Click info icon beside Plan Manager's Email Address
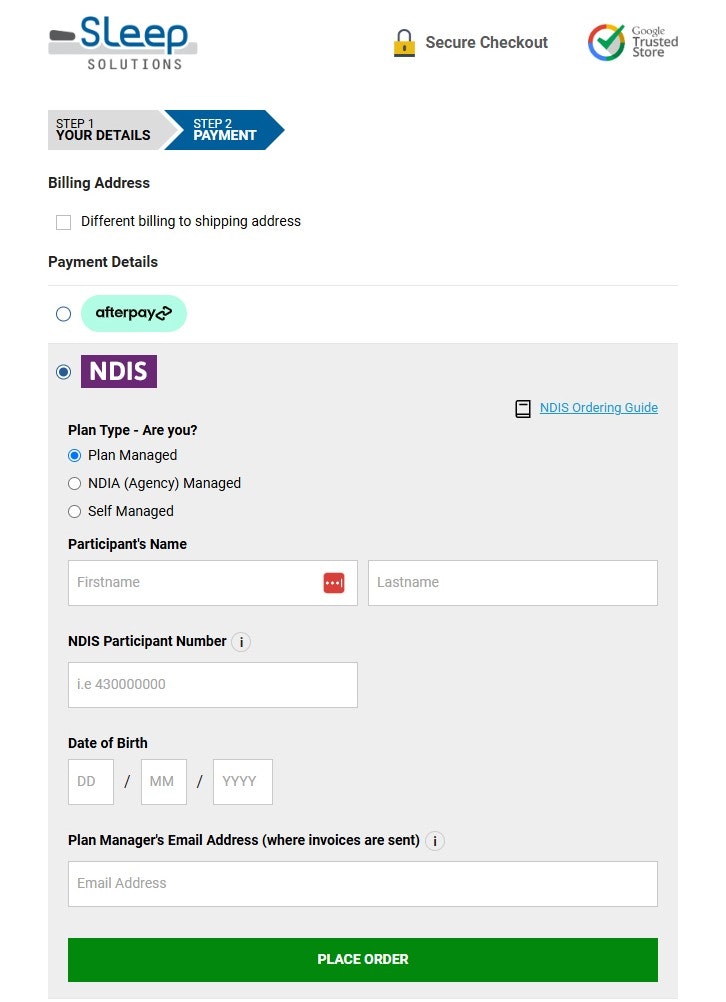Screen dimensions: 726x1002 pos(435,841)
